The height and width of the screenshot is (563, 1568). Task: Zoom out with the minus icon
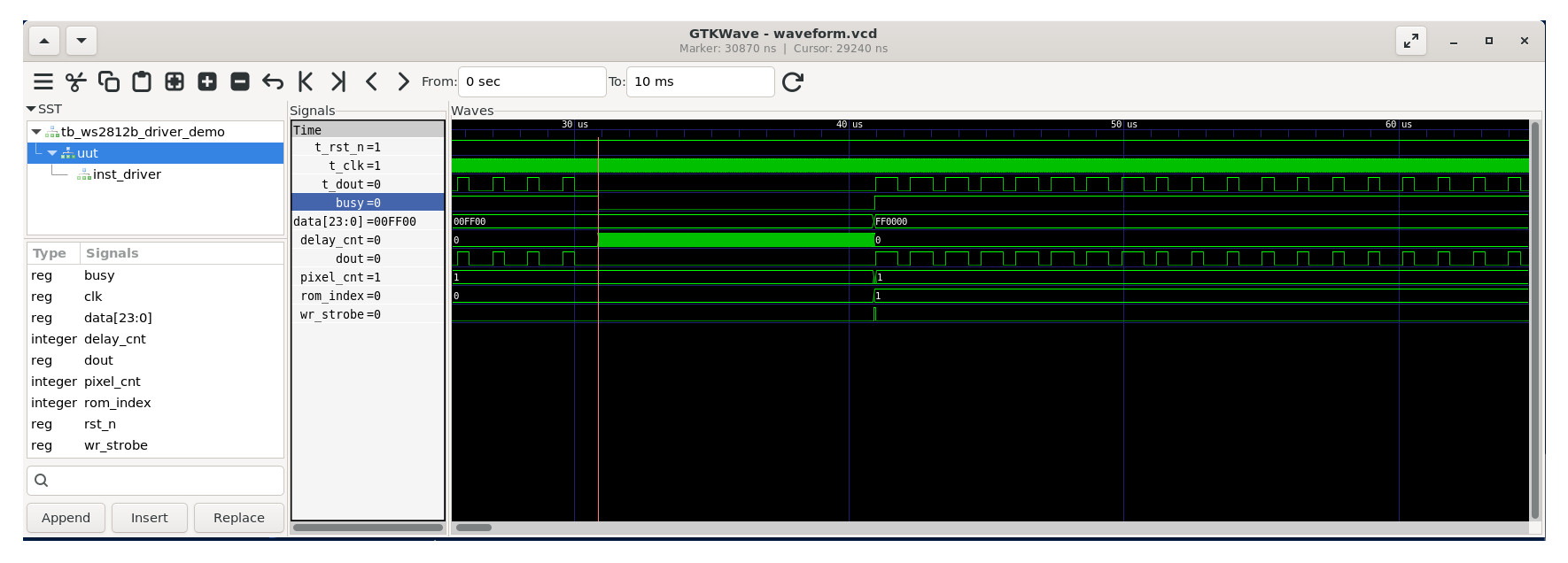pyautogui.click(x=240, y=82)
